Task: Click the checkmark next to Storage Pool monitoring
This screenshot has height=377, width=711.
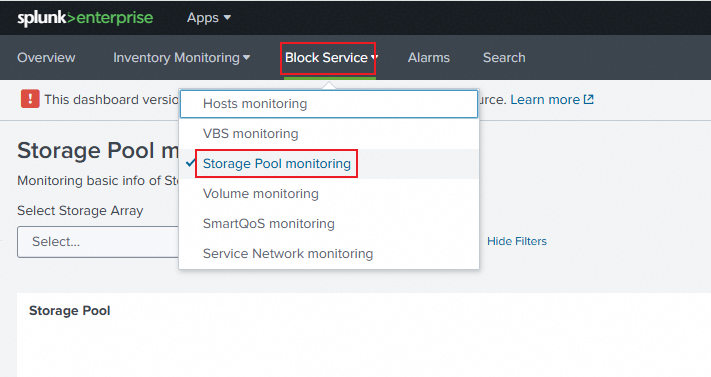Action: coord(190,163)
